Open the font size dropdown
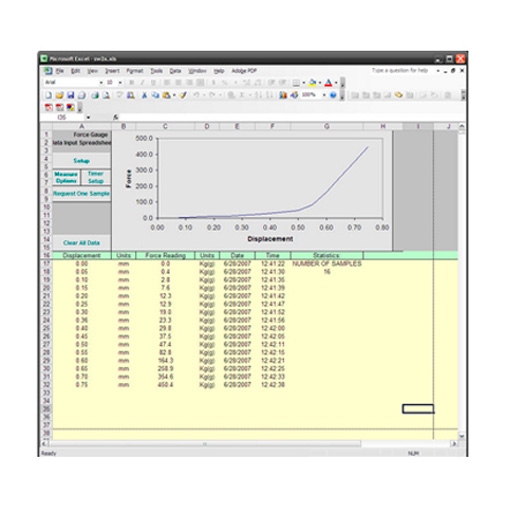 click(x=120, y=82)
